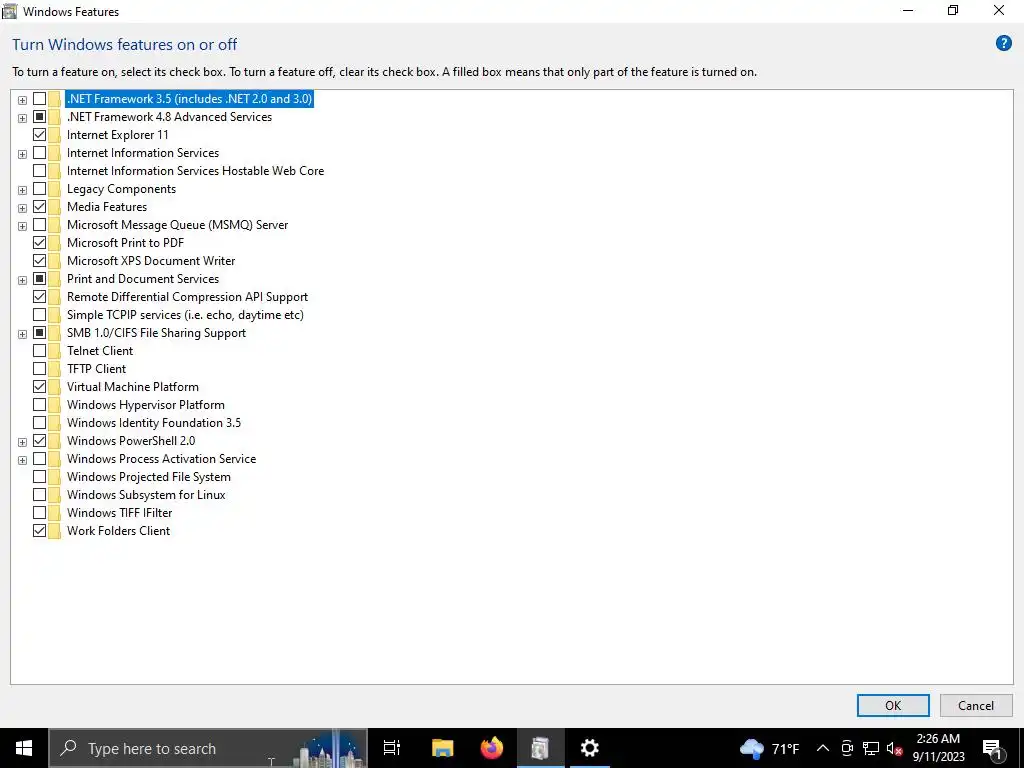Click the Media Features folder icon
The width and height of the screenshot is (1024, 768).
click(x=54, y=206)
